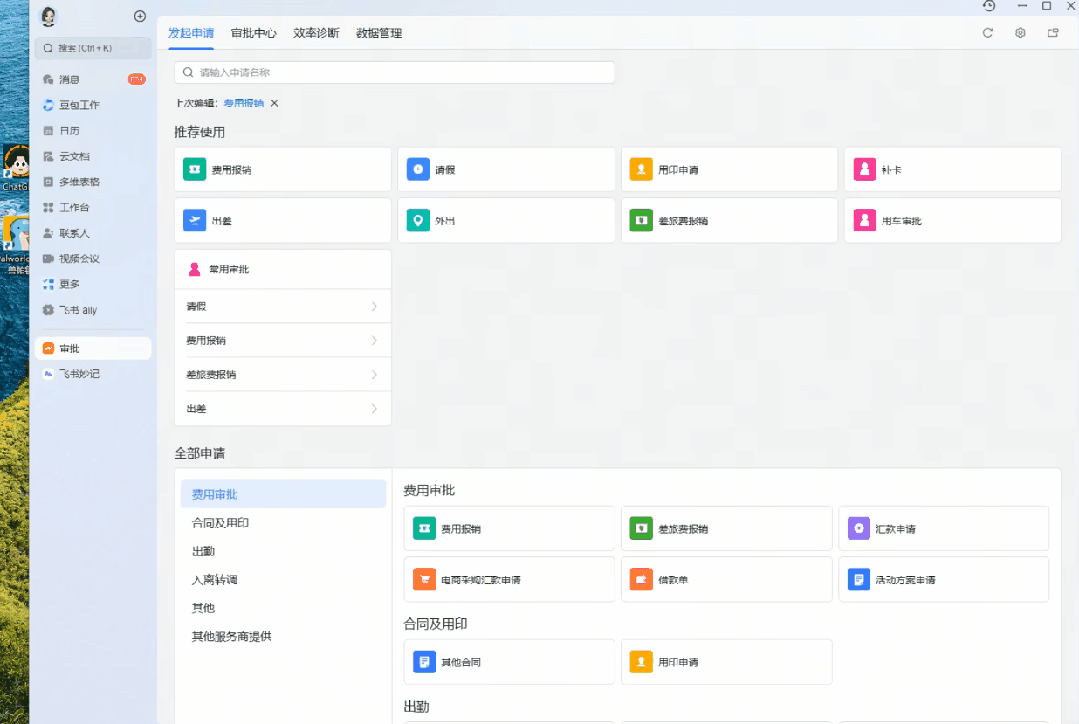
Task: Open the settings gear in top bar
Action: tap(1021, 33)
